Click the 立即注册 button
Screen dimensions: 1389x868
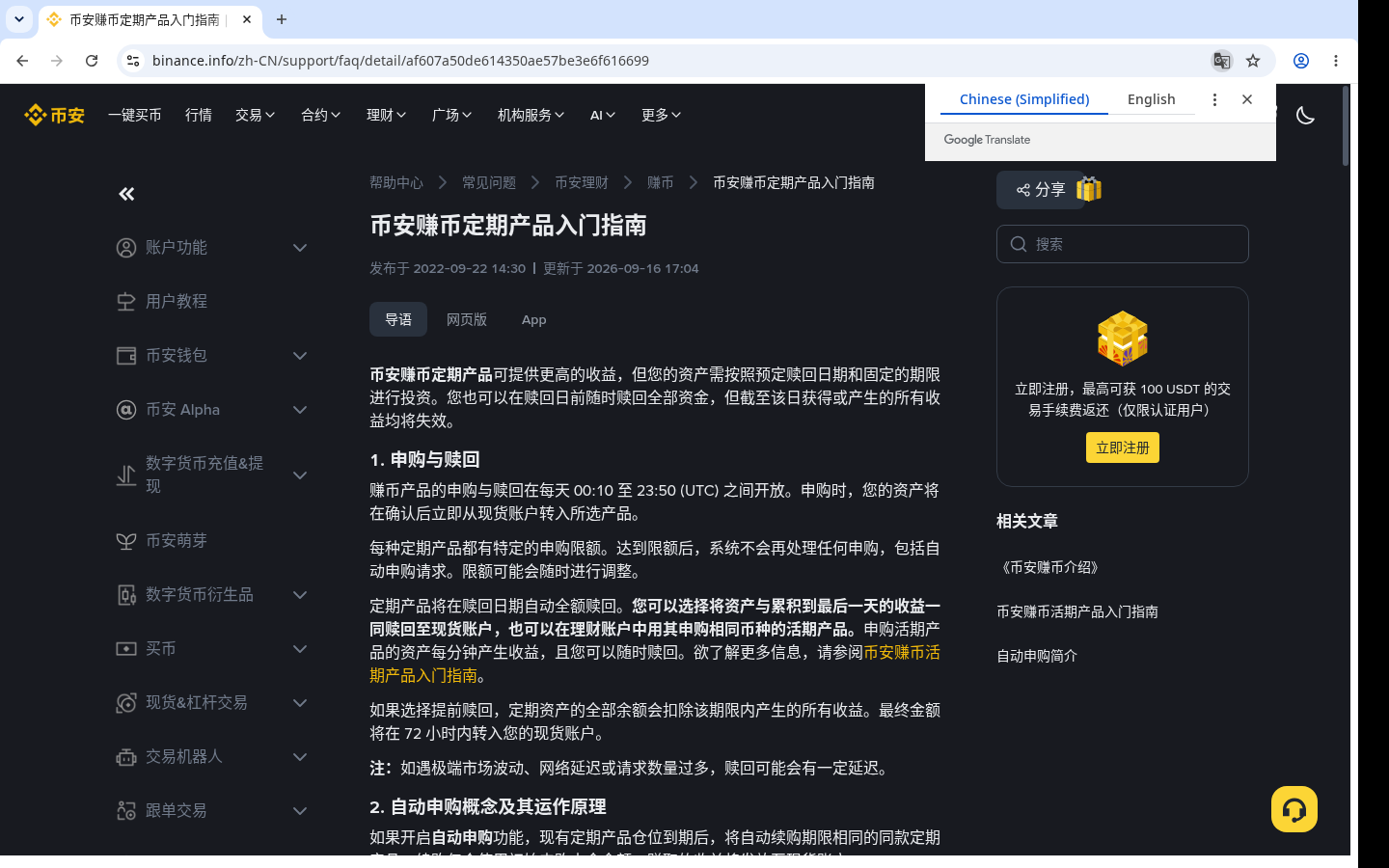[x=1123, y=448]
